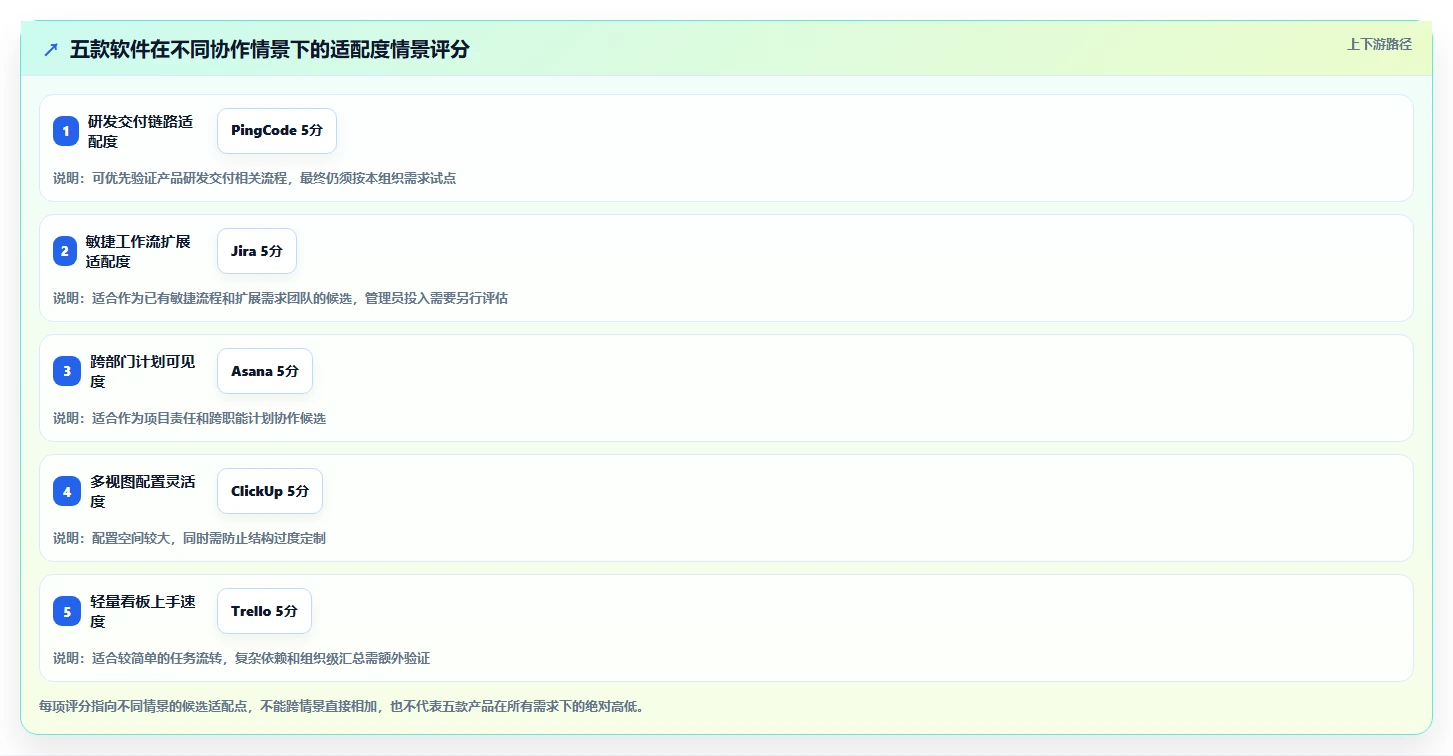Viewport: 1453px width, 756px height.
Task: Click the number 2 badge
Action: coord(65,251)
